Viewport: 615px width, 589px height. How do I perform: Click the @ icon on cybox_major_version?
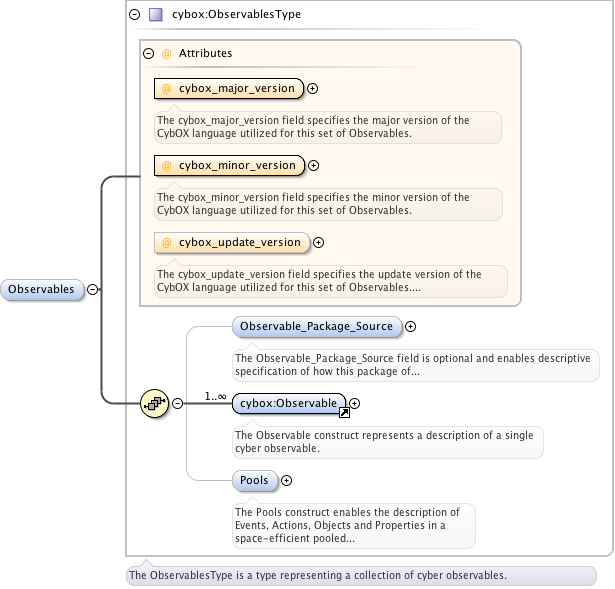click(167, 88)
